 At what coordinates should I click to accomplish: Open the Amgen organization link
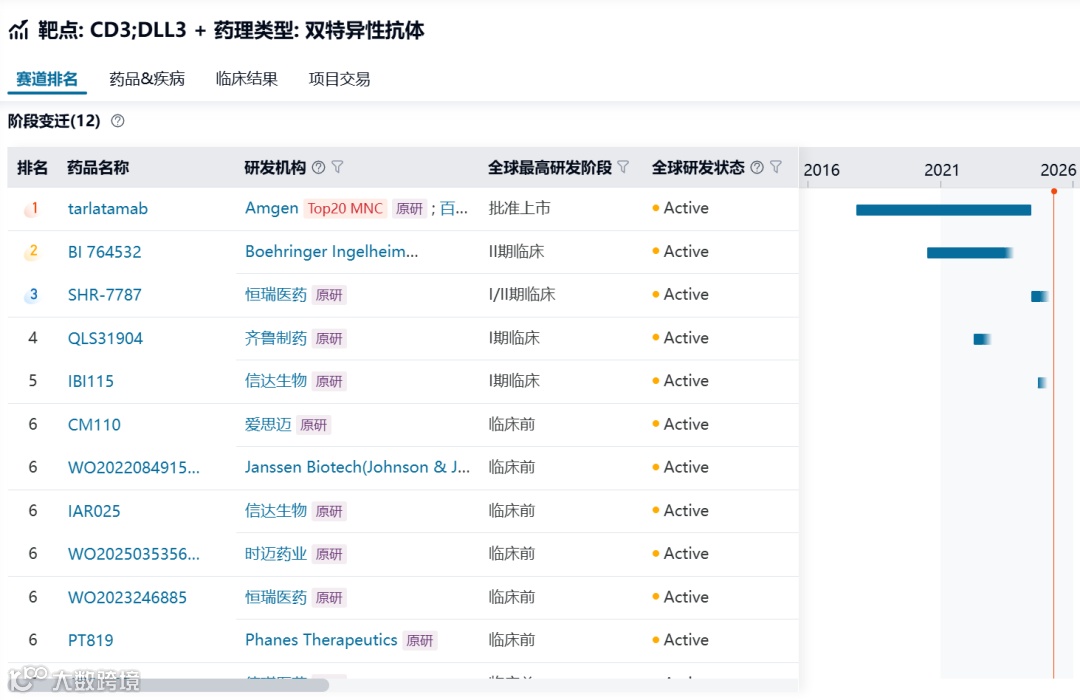coord(271,208)
